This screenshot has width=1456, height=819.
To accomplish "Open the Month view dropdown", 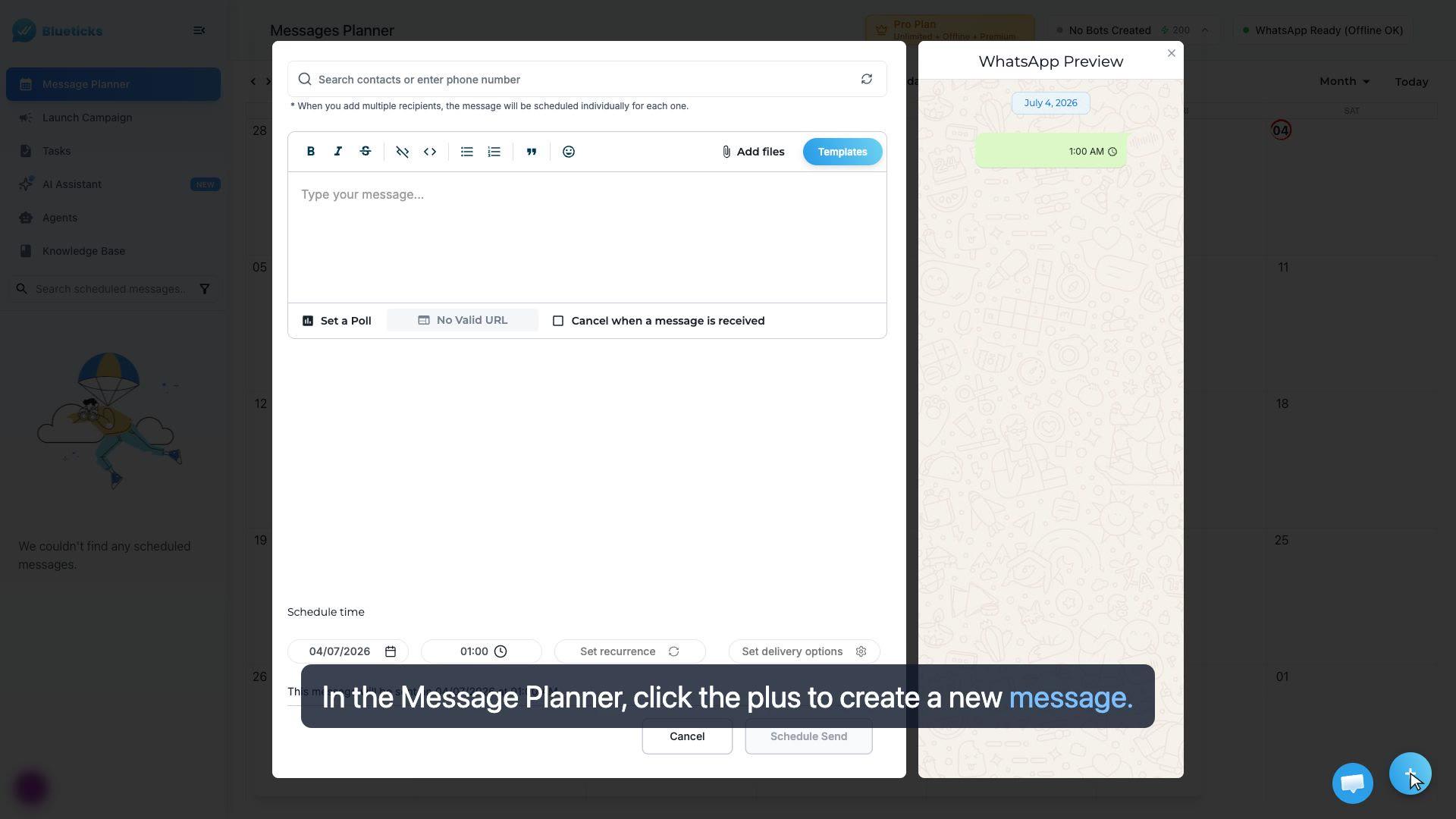I will [x=1344, y=81].
